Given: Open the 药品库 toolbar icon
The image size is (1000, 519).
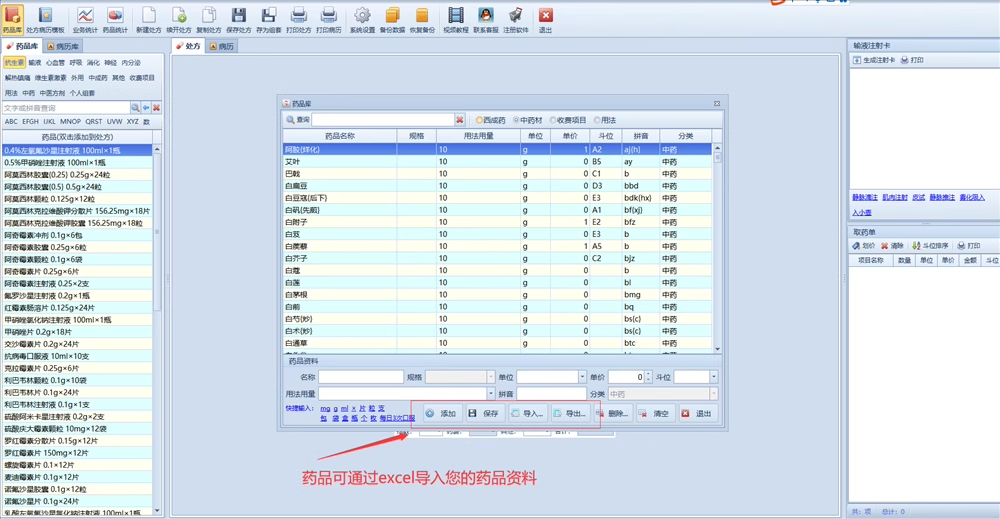Looking at the screenshot, I should click(x=12, y=18).
